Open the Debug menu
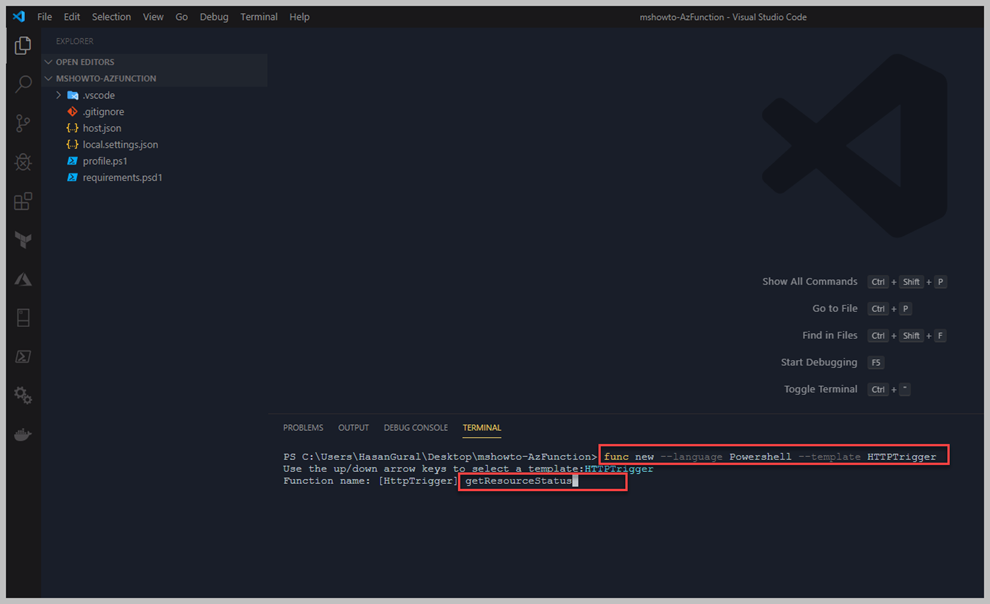Viewport: 990px width, 604px height. [214, 17]
